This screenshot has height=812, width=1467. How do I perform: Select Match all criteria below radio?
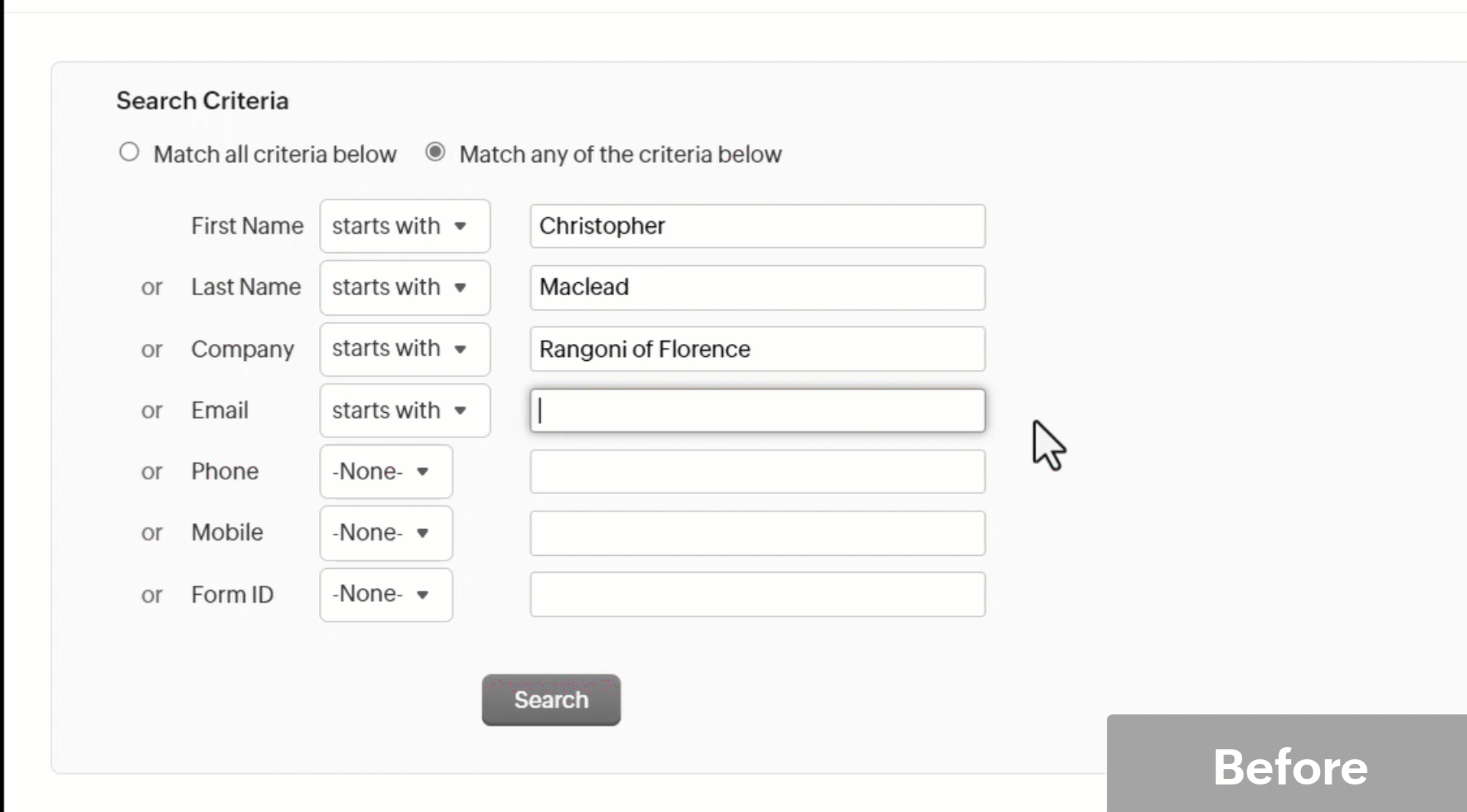click(129, 152)
